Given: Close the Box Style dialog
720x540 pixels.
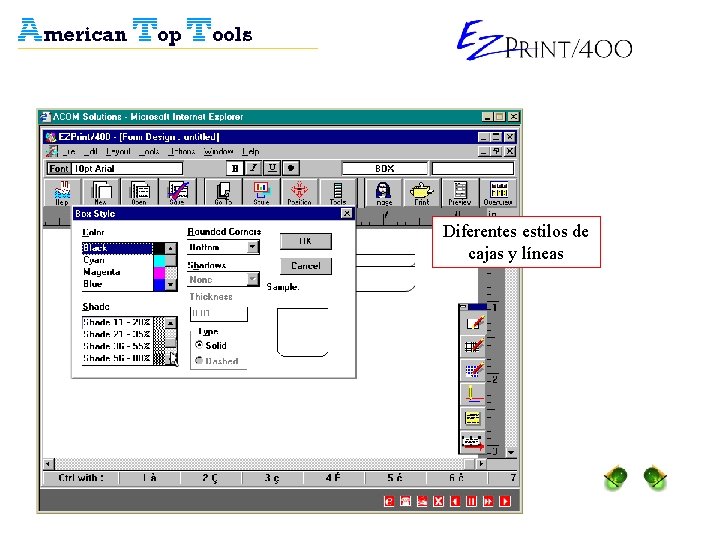Looking at the screenshot, I should coord(347,214).
